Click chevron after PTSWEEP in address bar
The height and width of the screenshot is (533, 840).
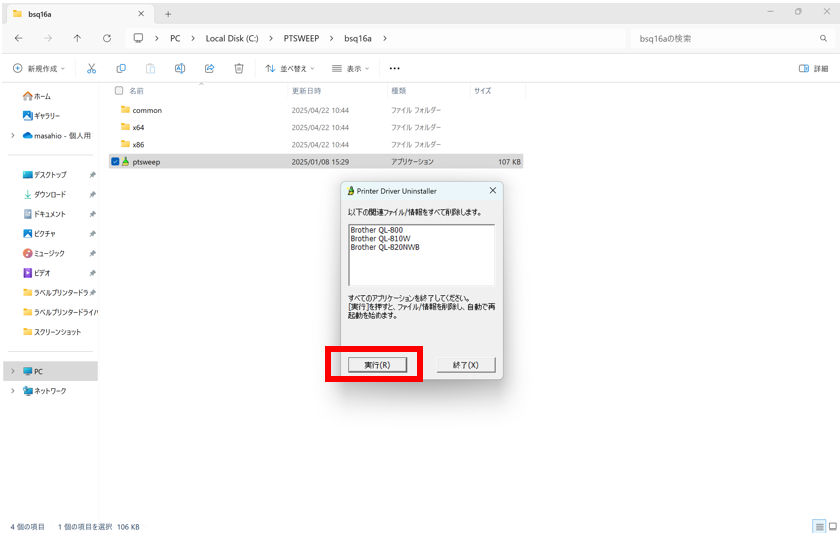click(x=332, y=39)
